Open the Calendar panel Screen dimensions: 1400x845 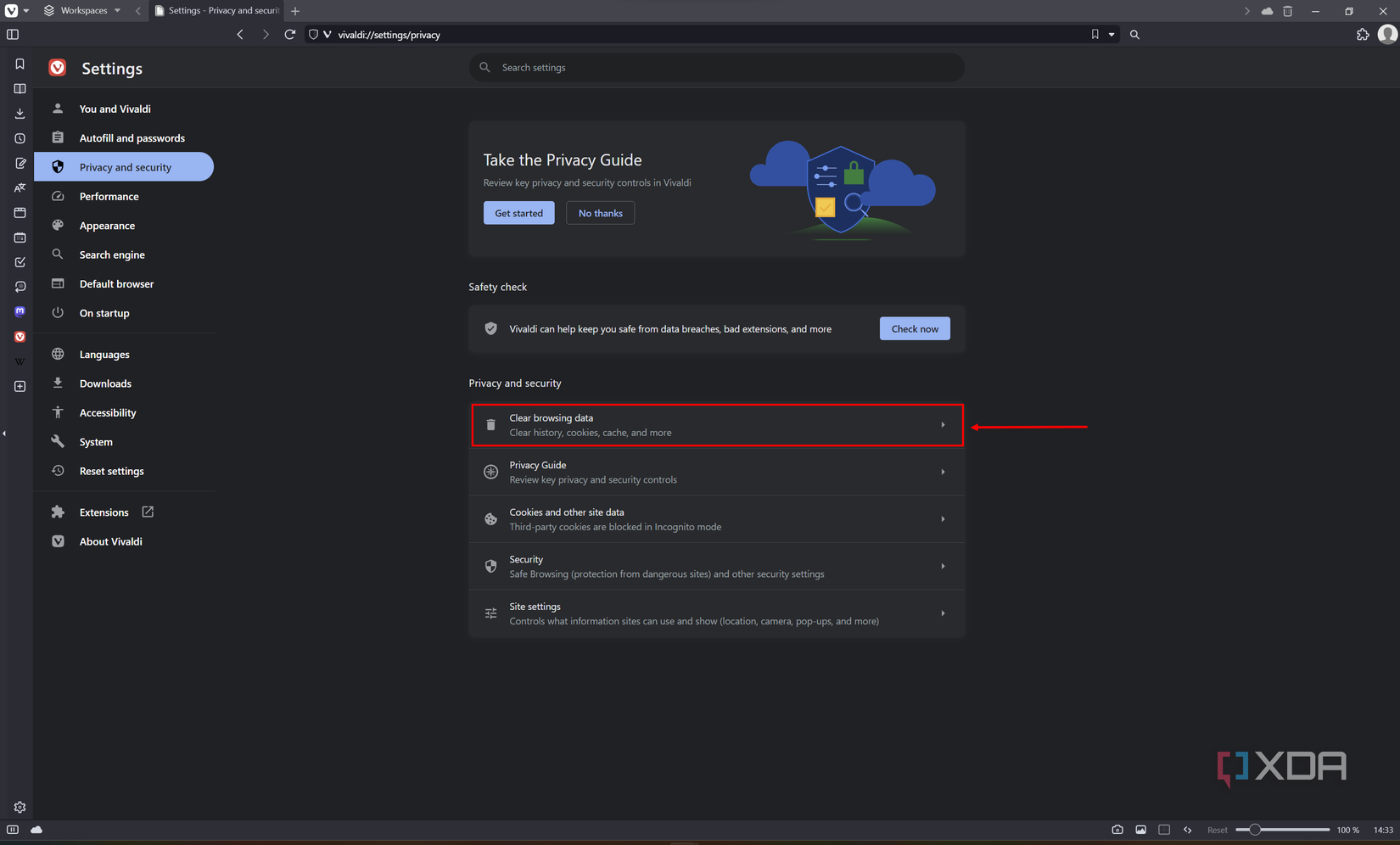pos(20,238)
